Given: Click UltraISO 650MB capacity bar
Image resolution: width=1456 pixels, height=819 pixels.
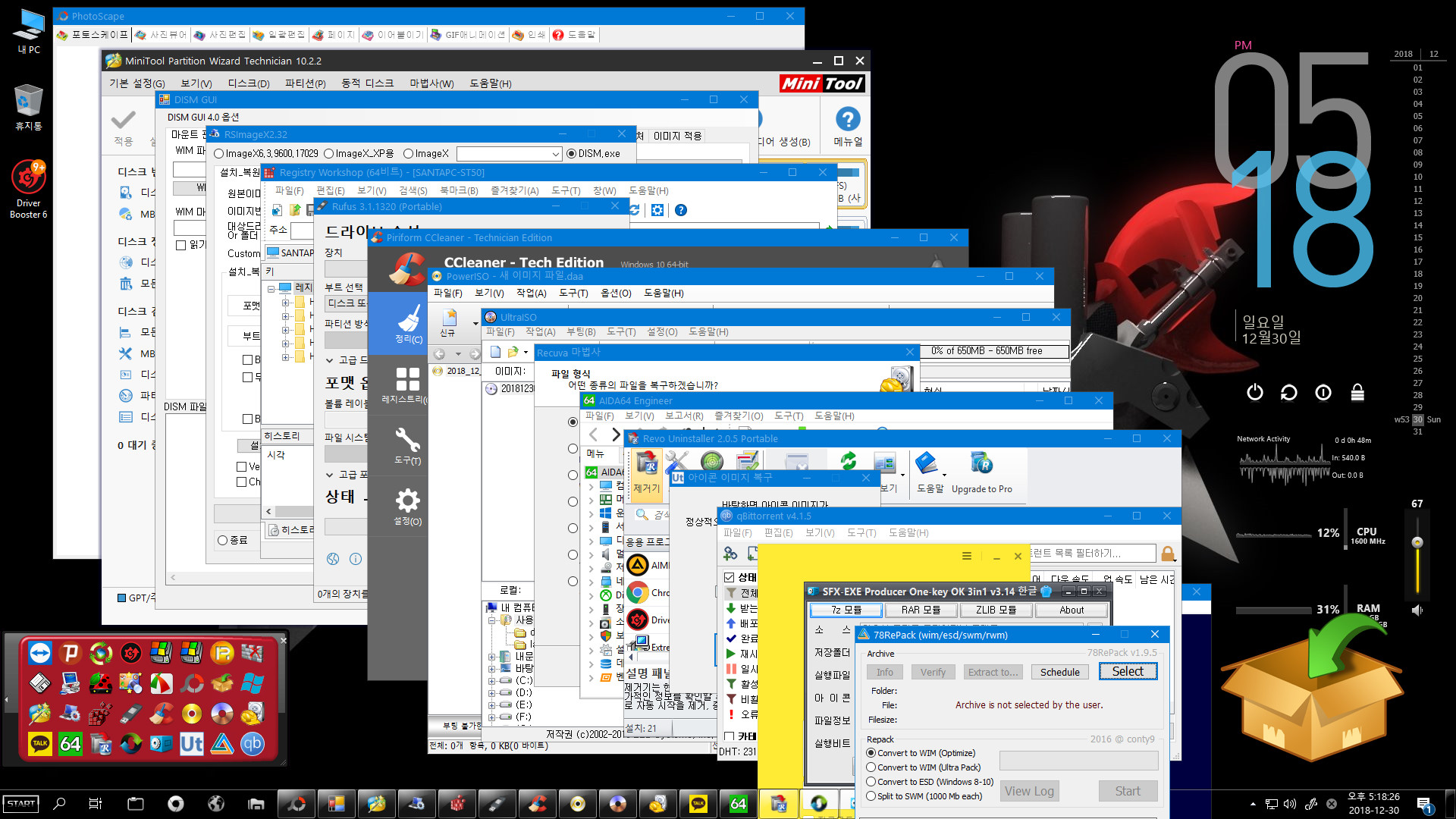Looking at the screenshot, I should 994,351.
